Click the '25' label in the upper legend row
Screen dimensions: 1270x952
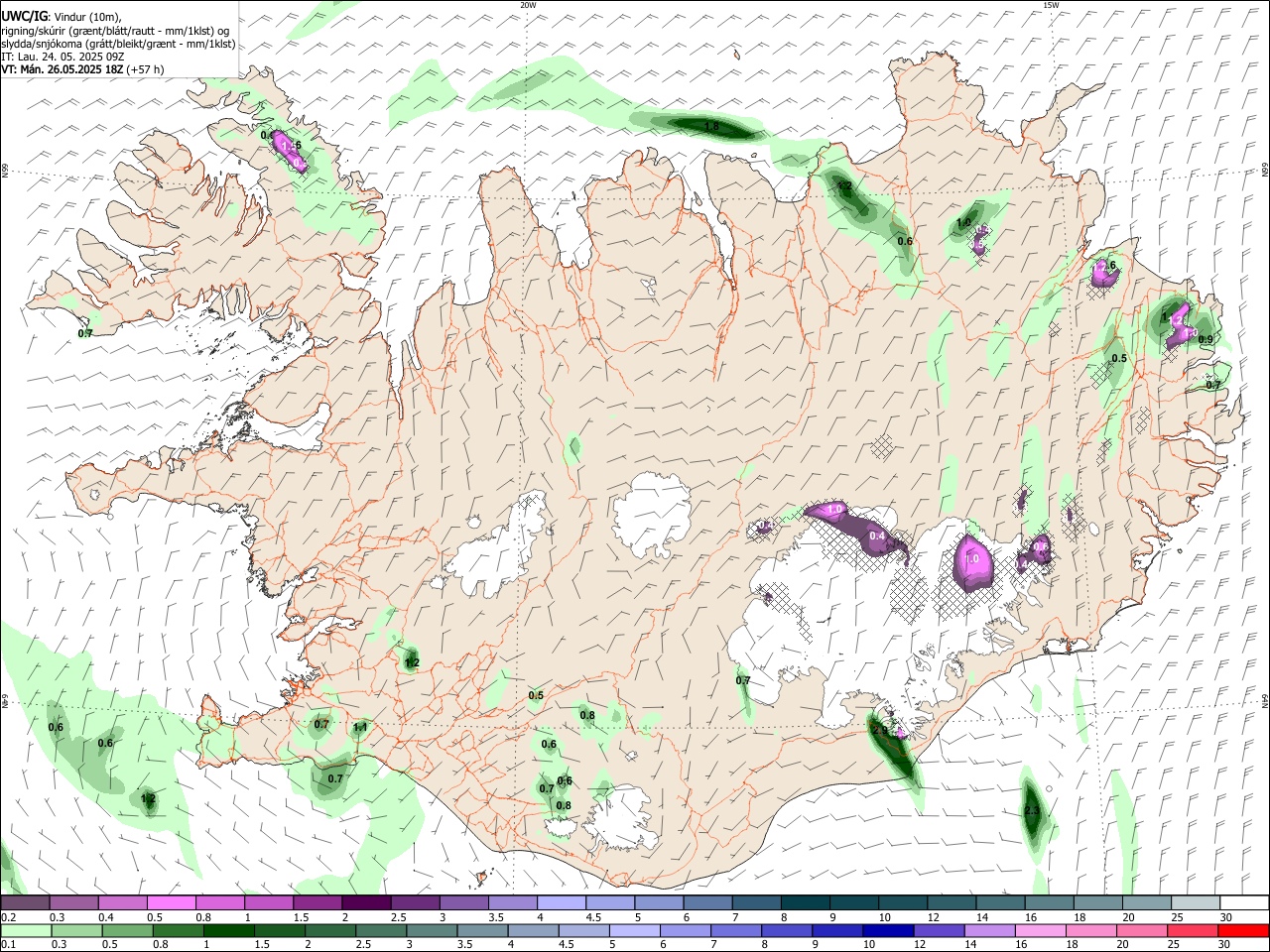1177,917
